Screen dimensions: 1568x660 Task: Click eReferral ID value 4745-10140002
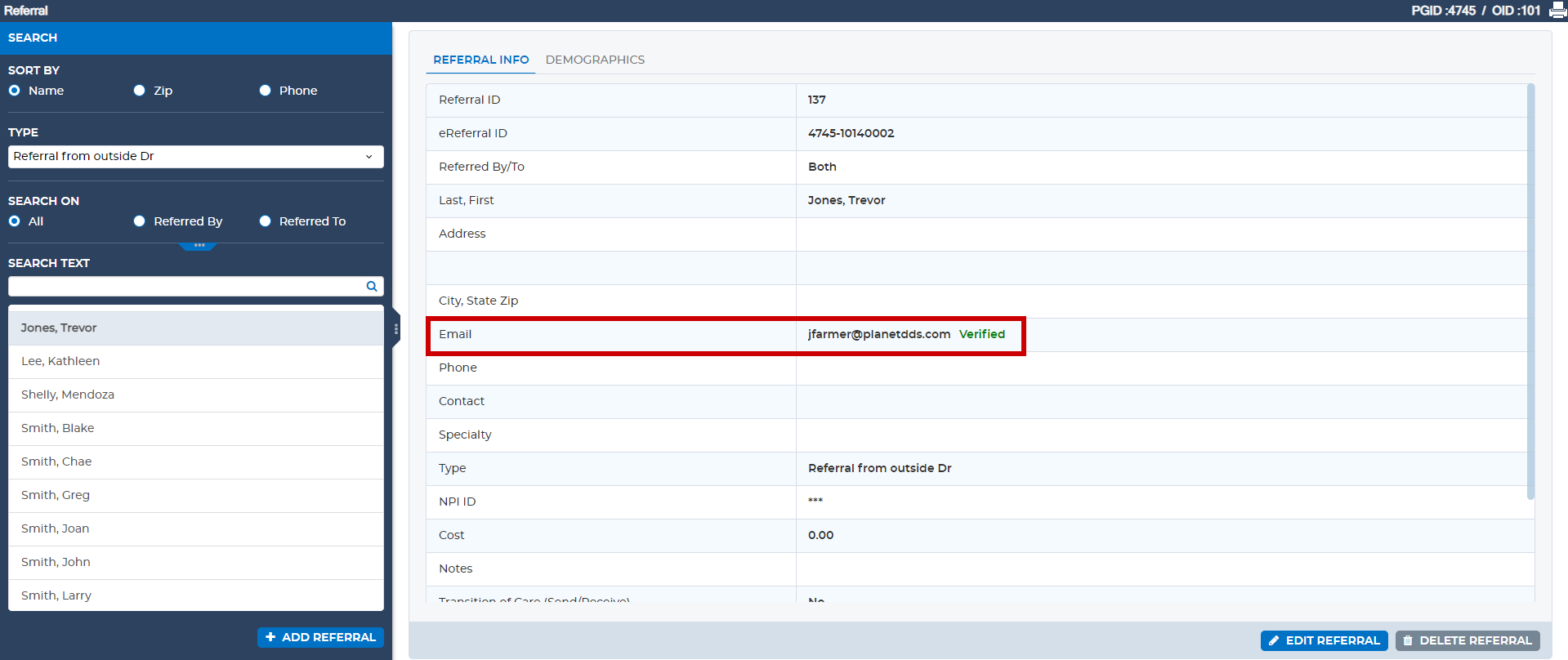click(x=851, y=133)
